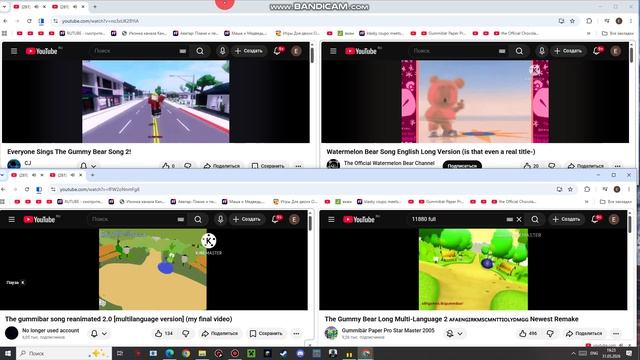The width and height of the screenshot is (640, 360).
Task: Share the Watermelon Bear Song video
Action: (x=586, y=166)
